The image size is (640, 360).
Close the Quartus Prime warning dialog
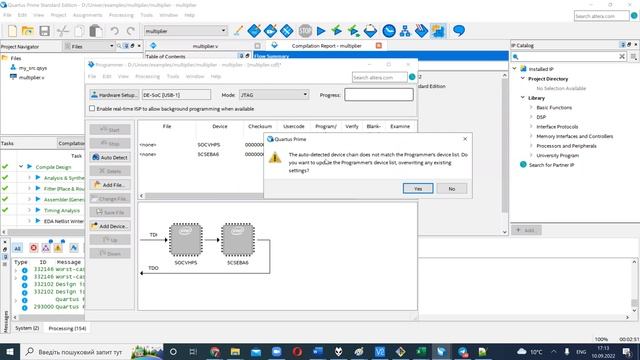(x=465, y=139)
